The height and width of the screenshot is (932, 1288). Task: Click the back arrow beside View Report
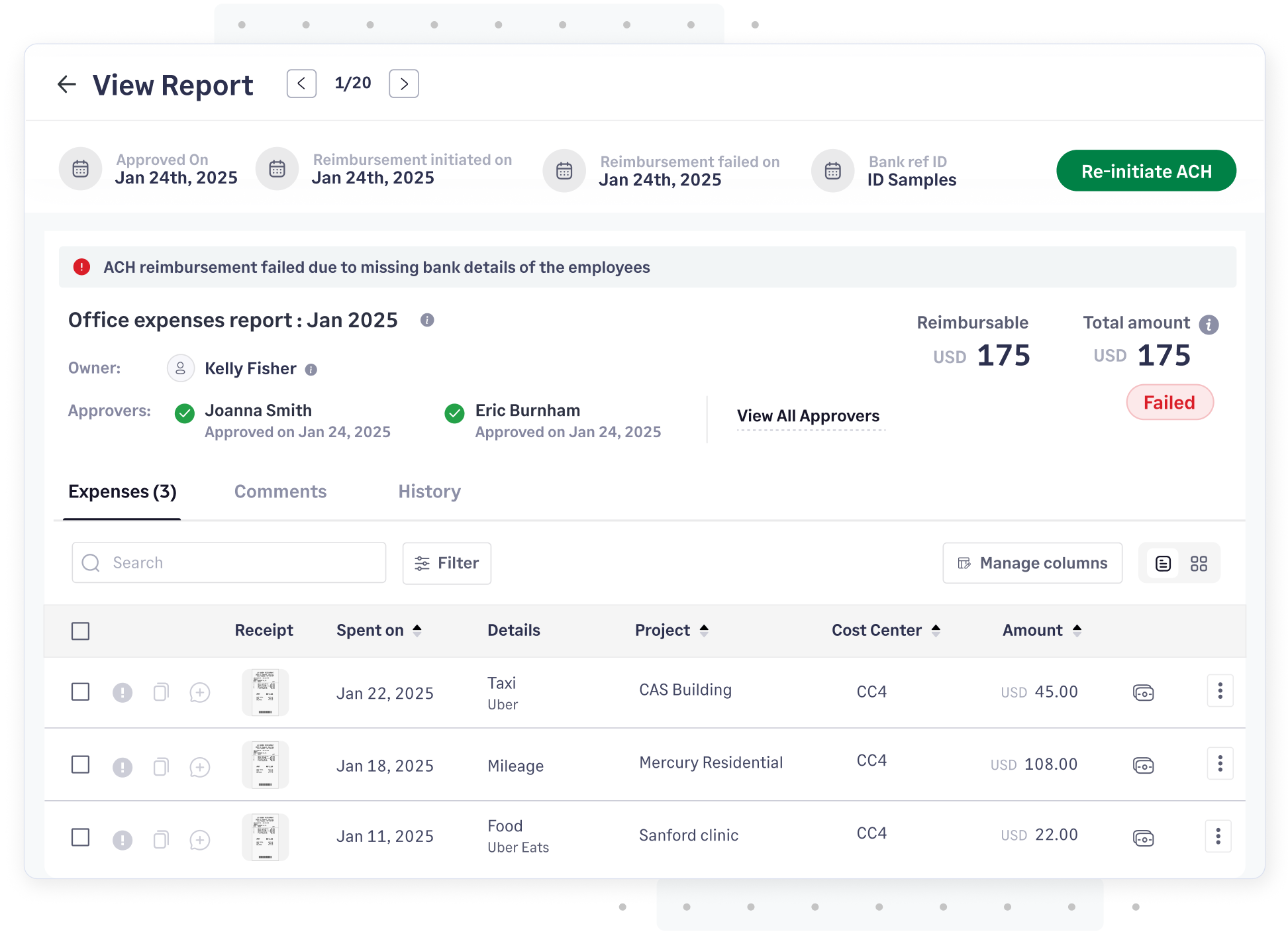pos(67,84)
